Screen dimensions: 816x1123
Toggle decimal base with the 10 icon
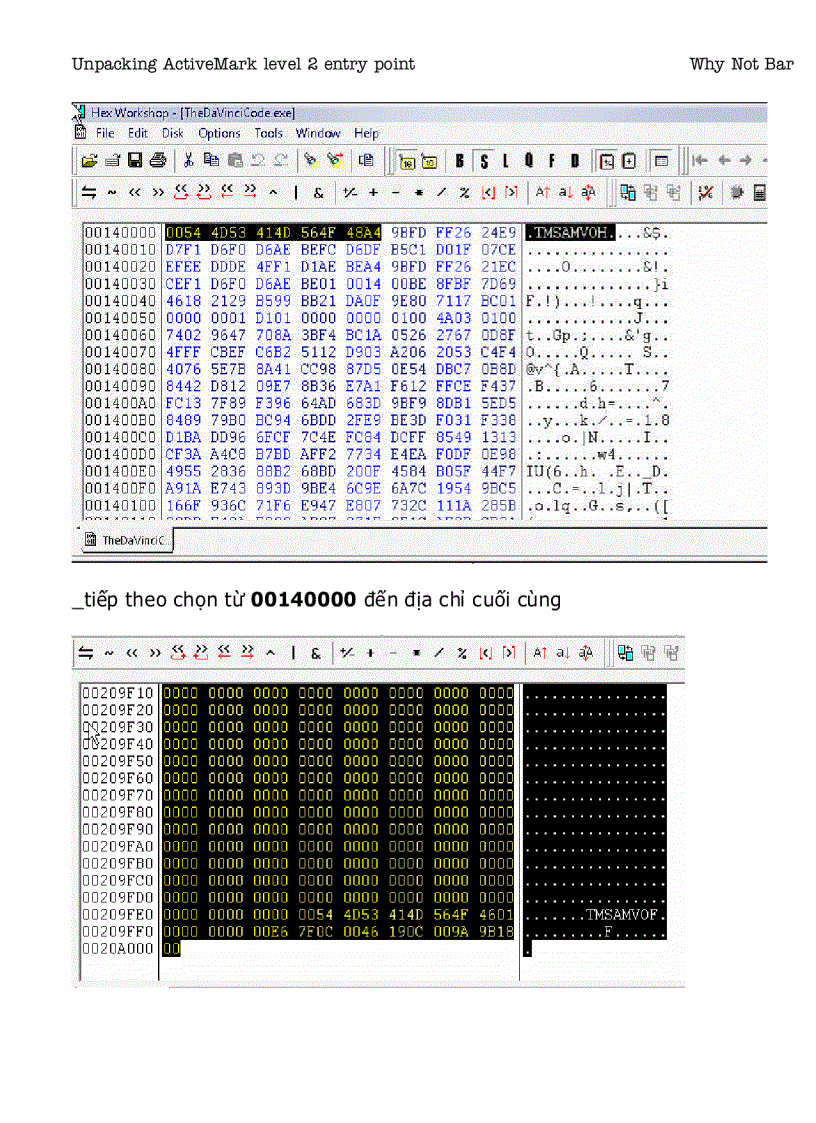pyautogui.click(x=430, y=161)
